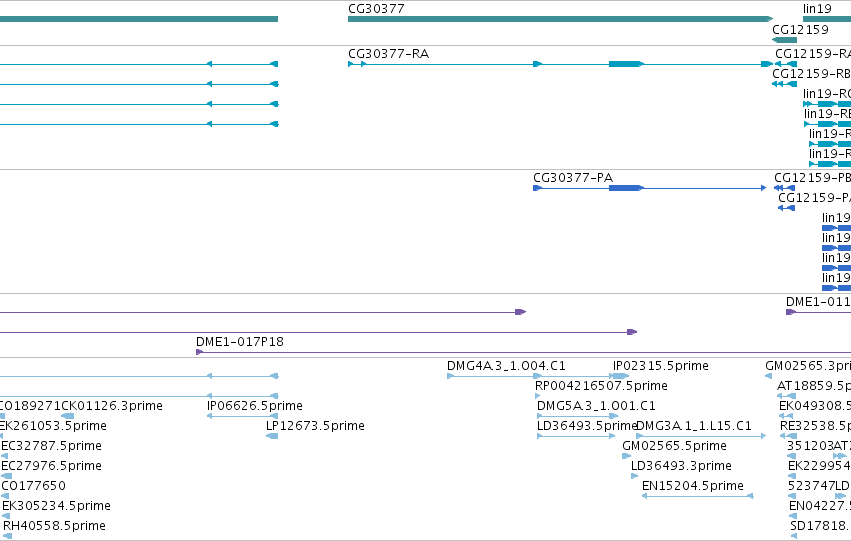Click the lin19 gene label at top
Screen dimensions: 851x541
coord(817,9)
